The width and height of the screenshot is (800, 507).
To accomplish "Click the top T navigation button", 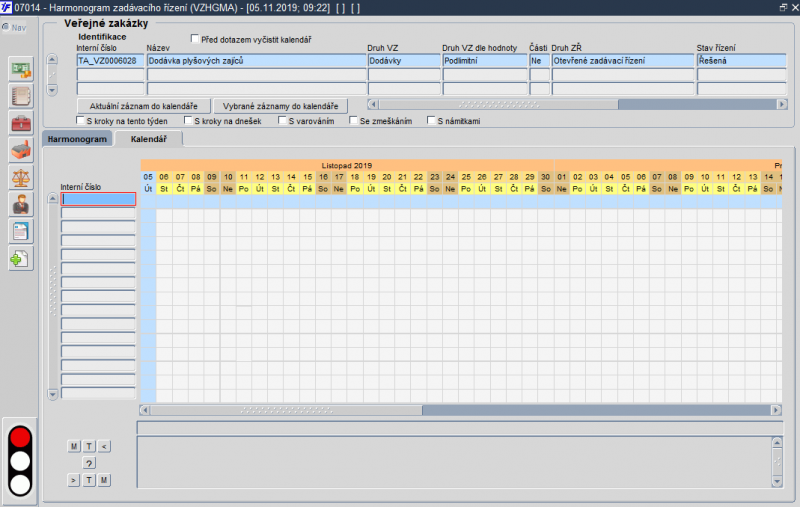I will click(x=89, y=446).
